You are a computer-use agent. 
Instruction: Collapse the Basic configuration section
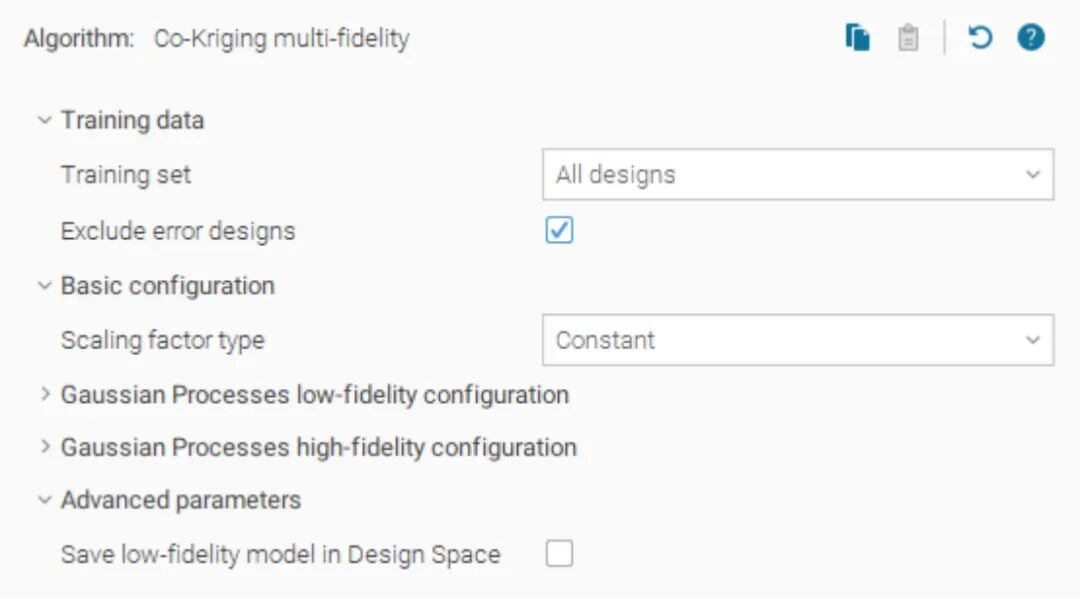(44, 286)
